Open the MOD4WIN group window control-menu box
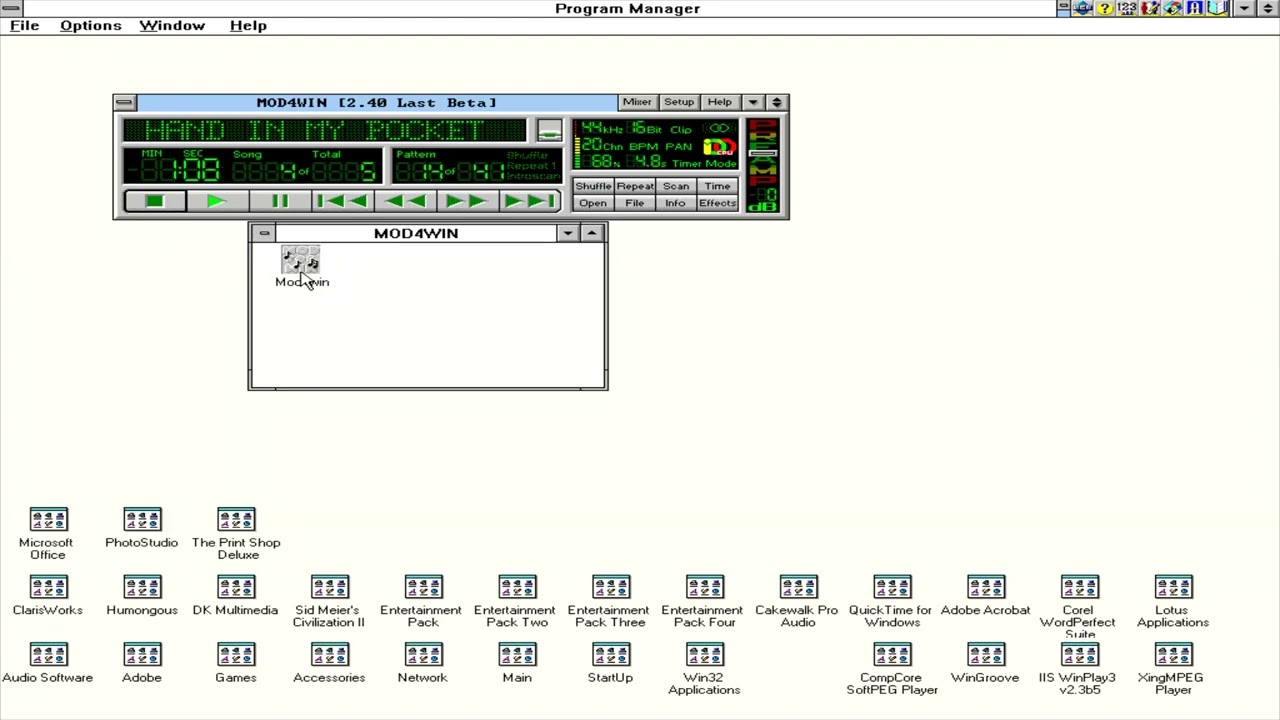 point(264,233)
